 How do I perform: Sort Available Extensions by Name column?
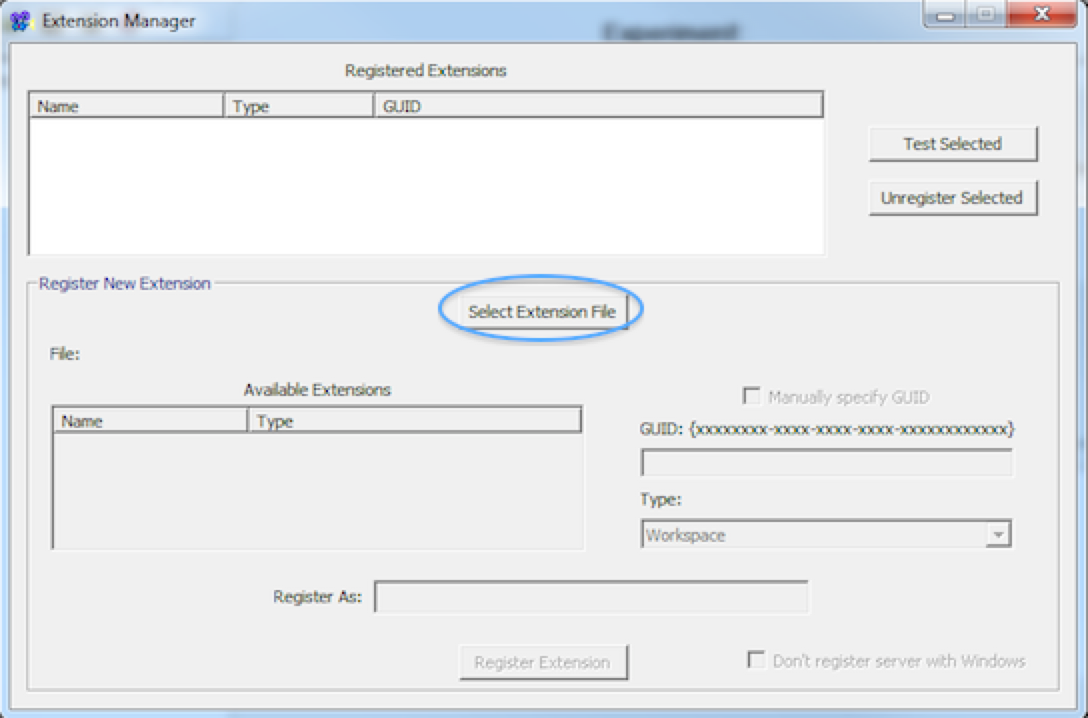click(x=149, y=421)
